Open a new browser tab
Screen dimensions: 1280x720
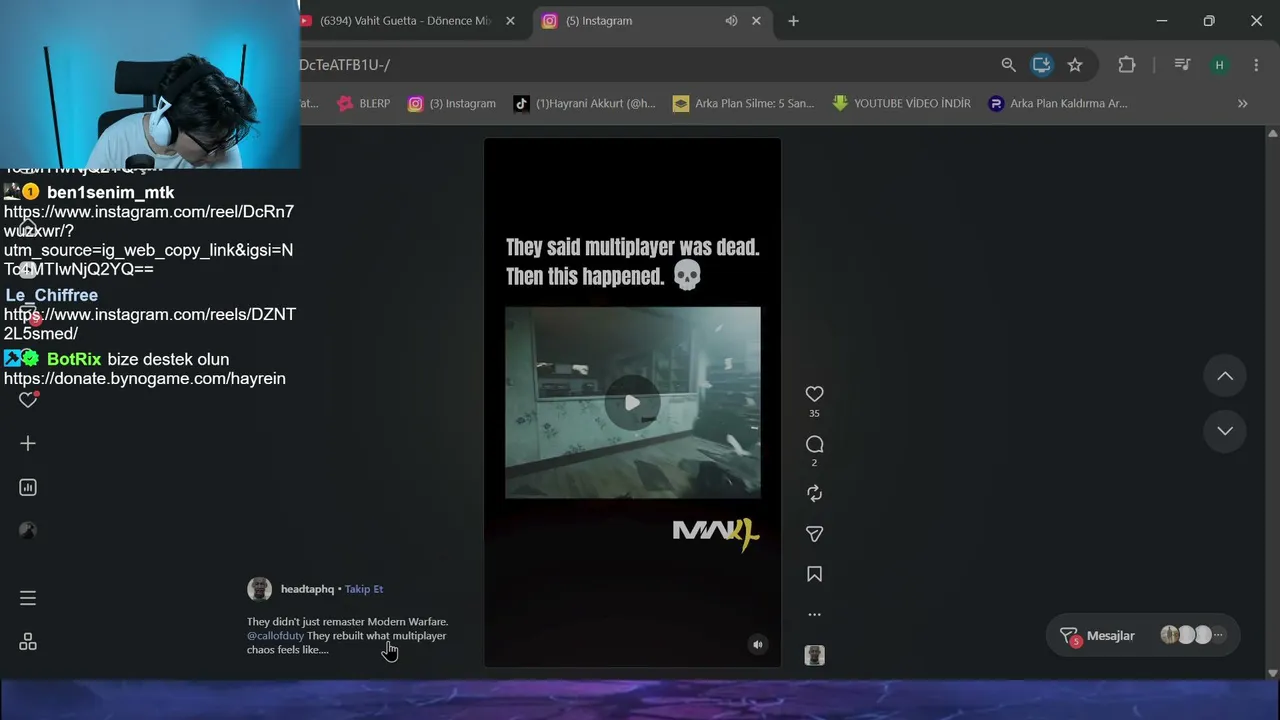(x=793, y=21)
